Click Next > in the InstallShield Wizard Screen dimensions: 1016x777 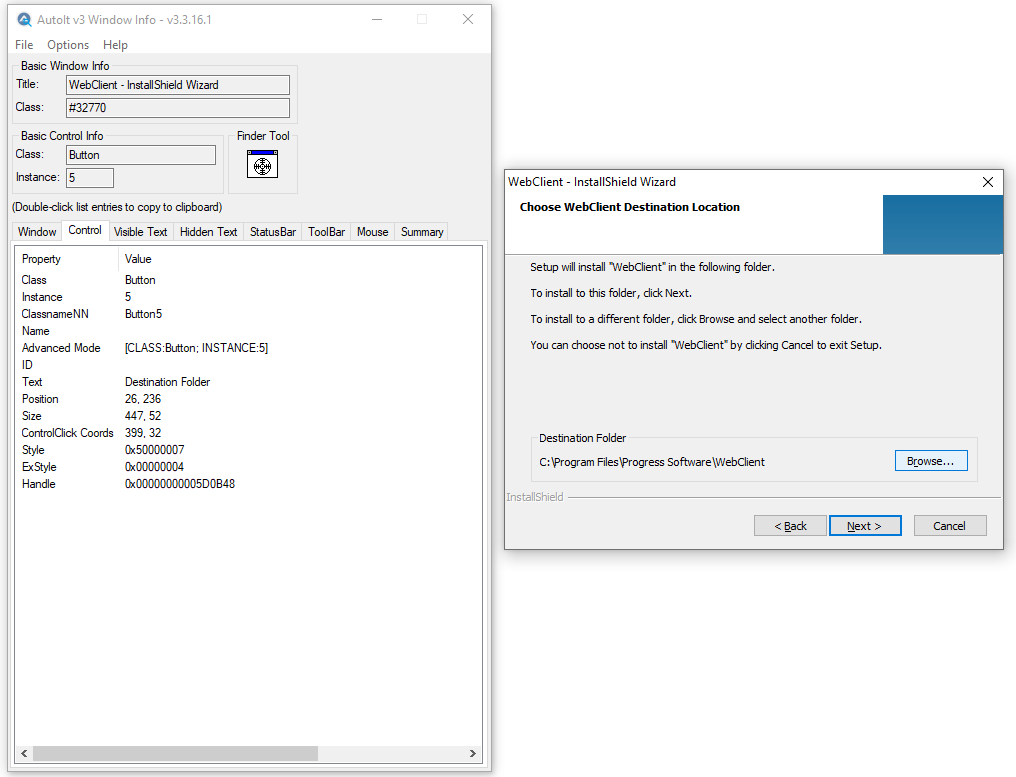coord(865,526)
